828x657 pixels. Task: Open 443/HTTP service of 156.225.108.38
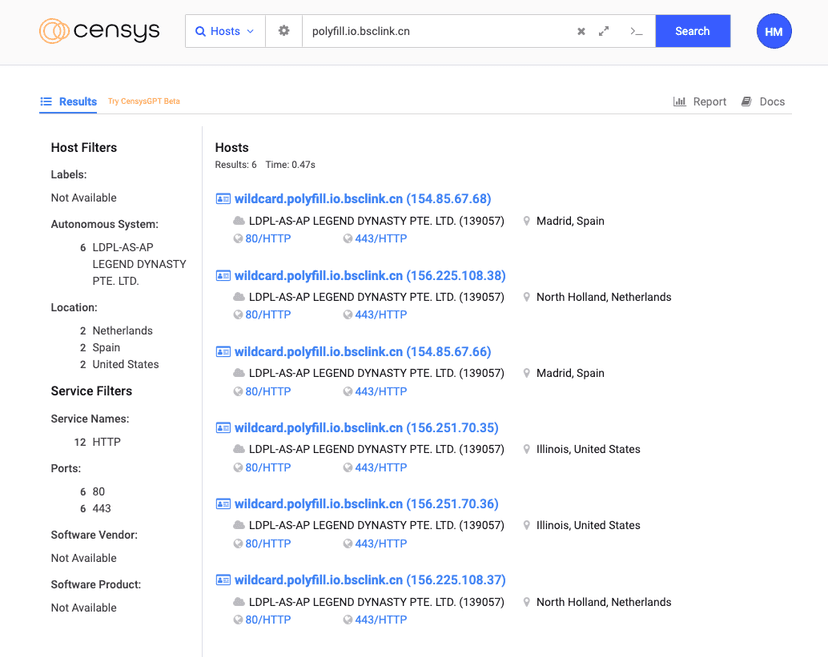[381, 314]
